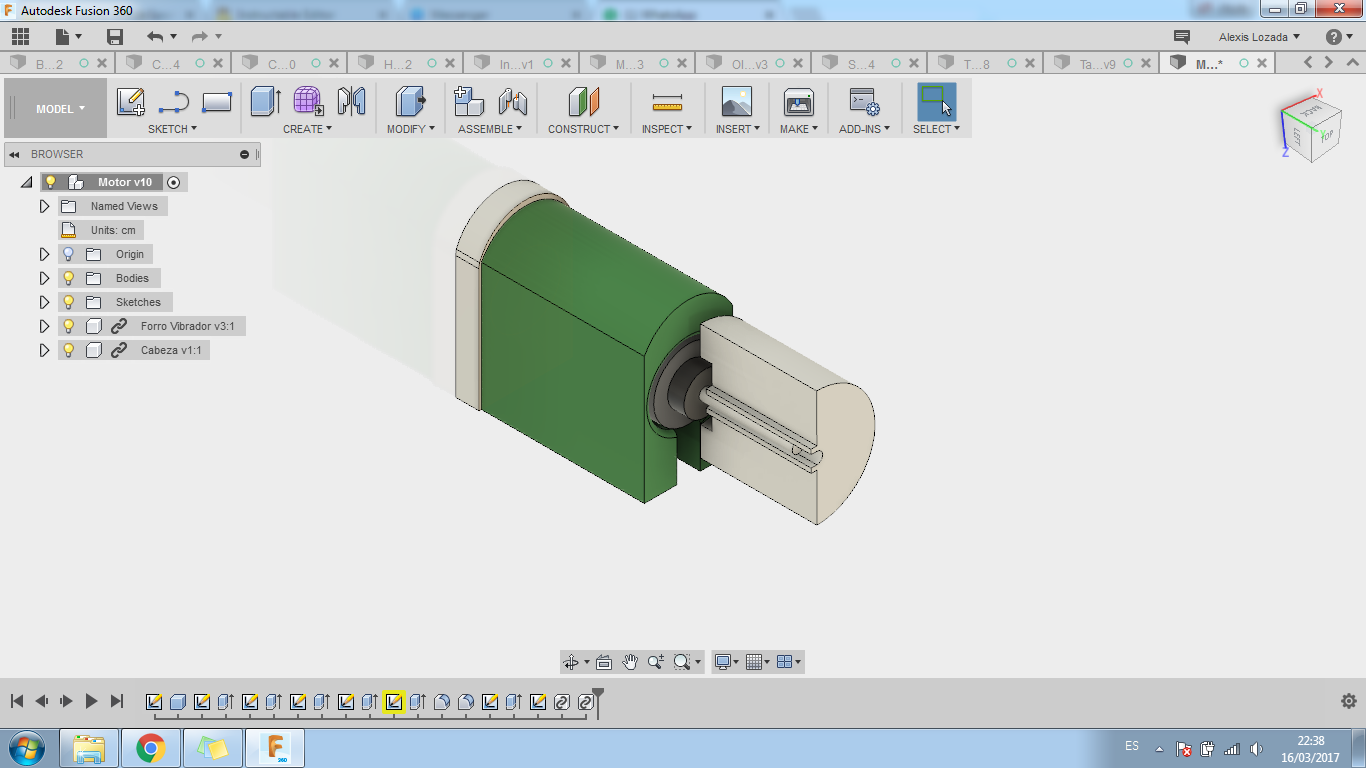Choose the Extrude tool in Create

(x=264, y=102)
